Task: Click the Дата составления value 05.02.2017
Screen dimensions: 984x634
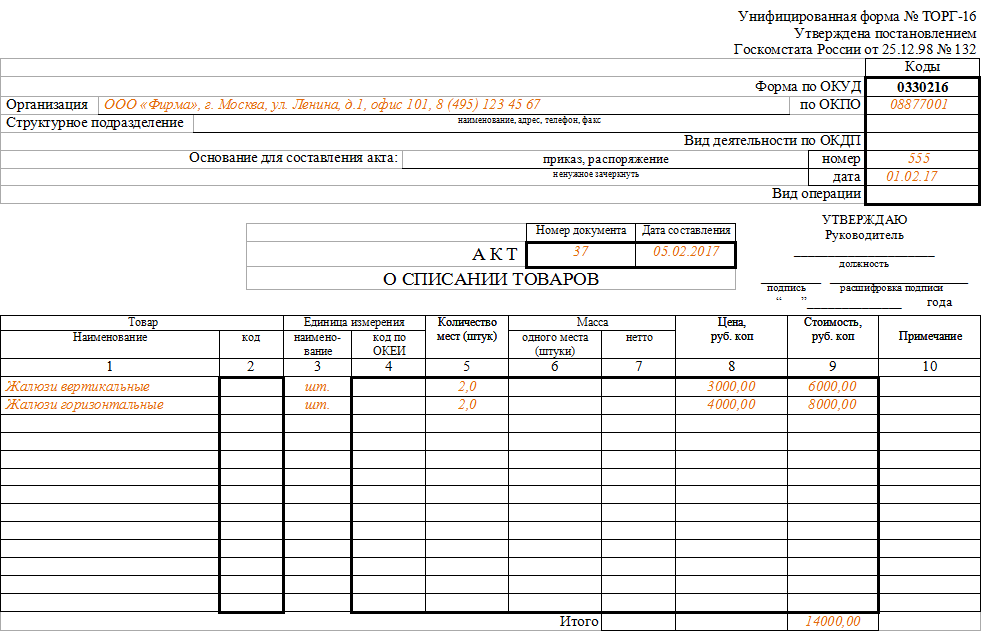Action: point(686,252)
